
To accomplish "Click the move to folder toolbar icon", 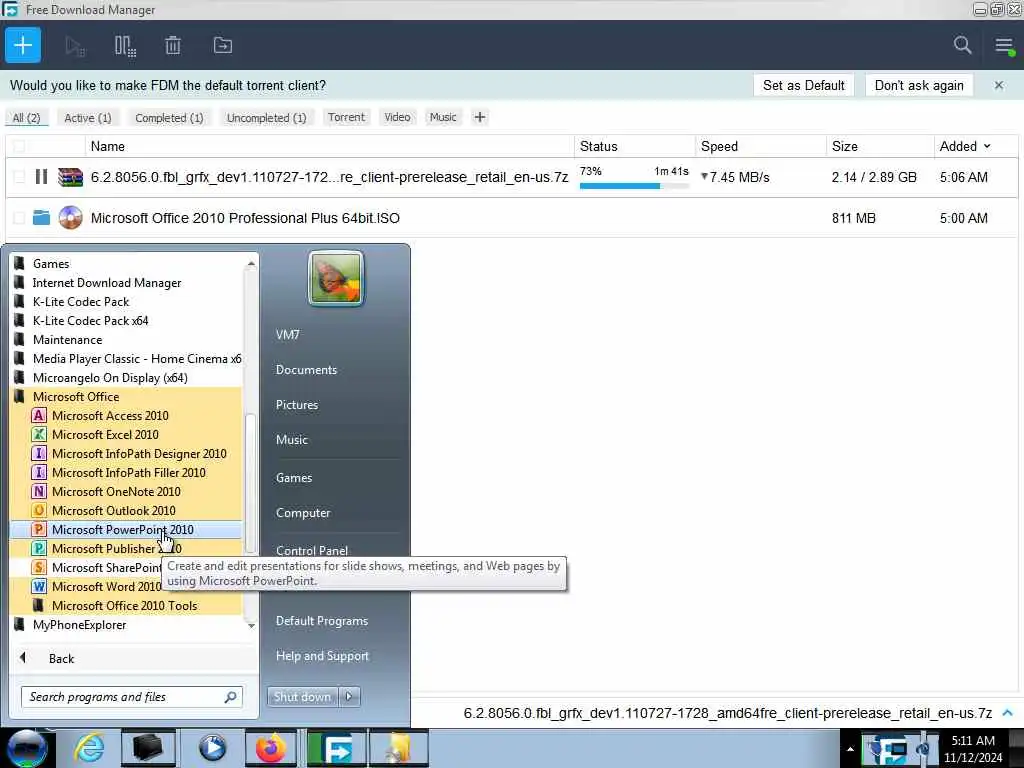I will coord(223,46).
